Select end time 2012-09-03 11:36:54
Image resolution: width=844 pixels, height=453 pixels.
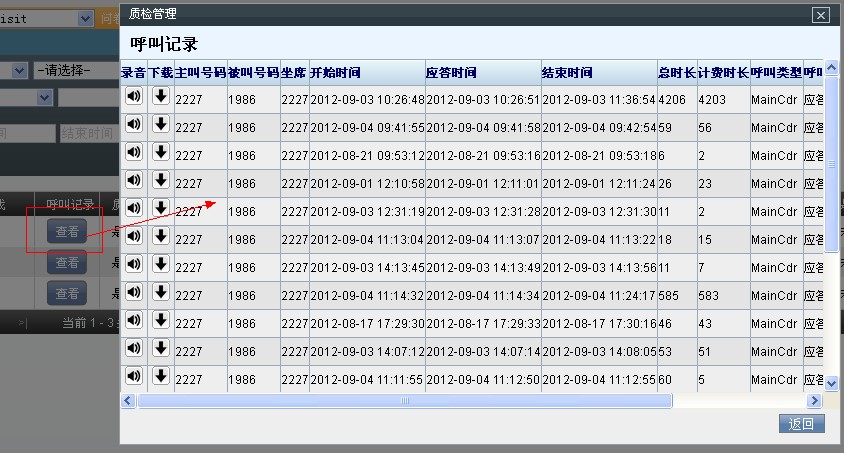tap(599, 100)
